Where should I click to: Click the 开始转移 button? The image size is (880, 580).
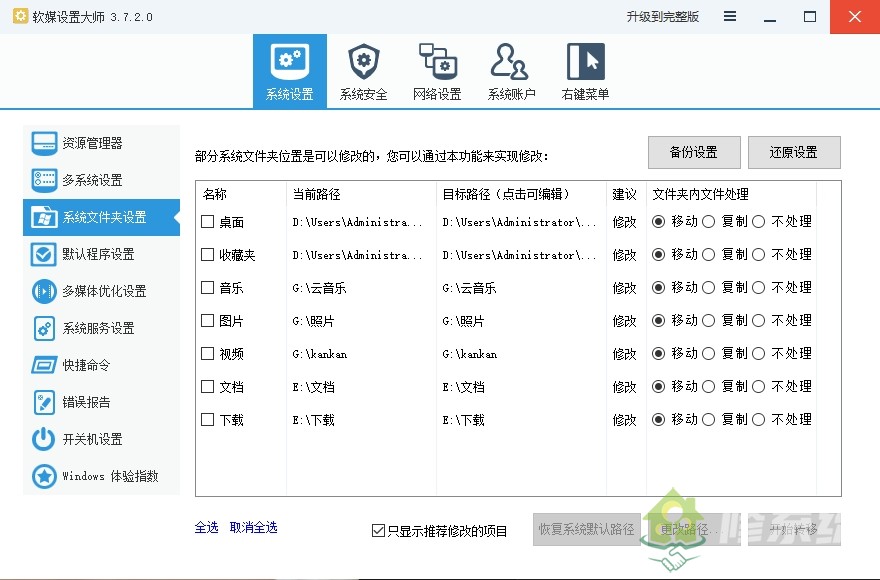point(794,529)
